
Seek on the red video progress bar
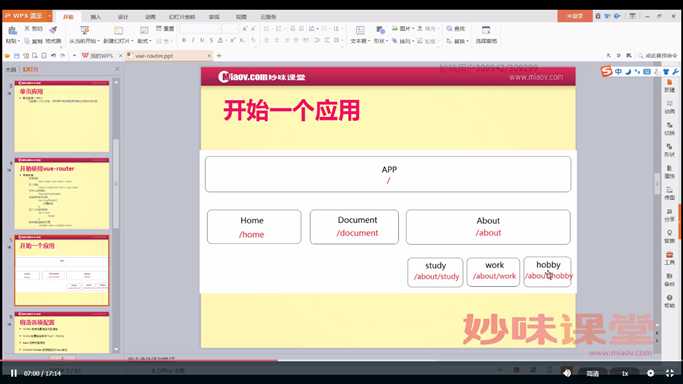click(x=139, y=360)
